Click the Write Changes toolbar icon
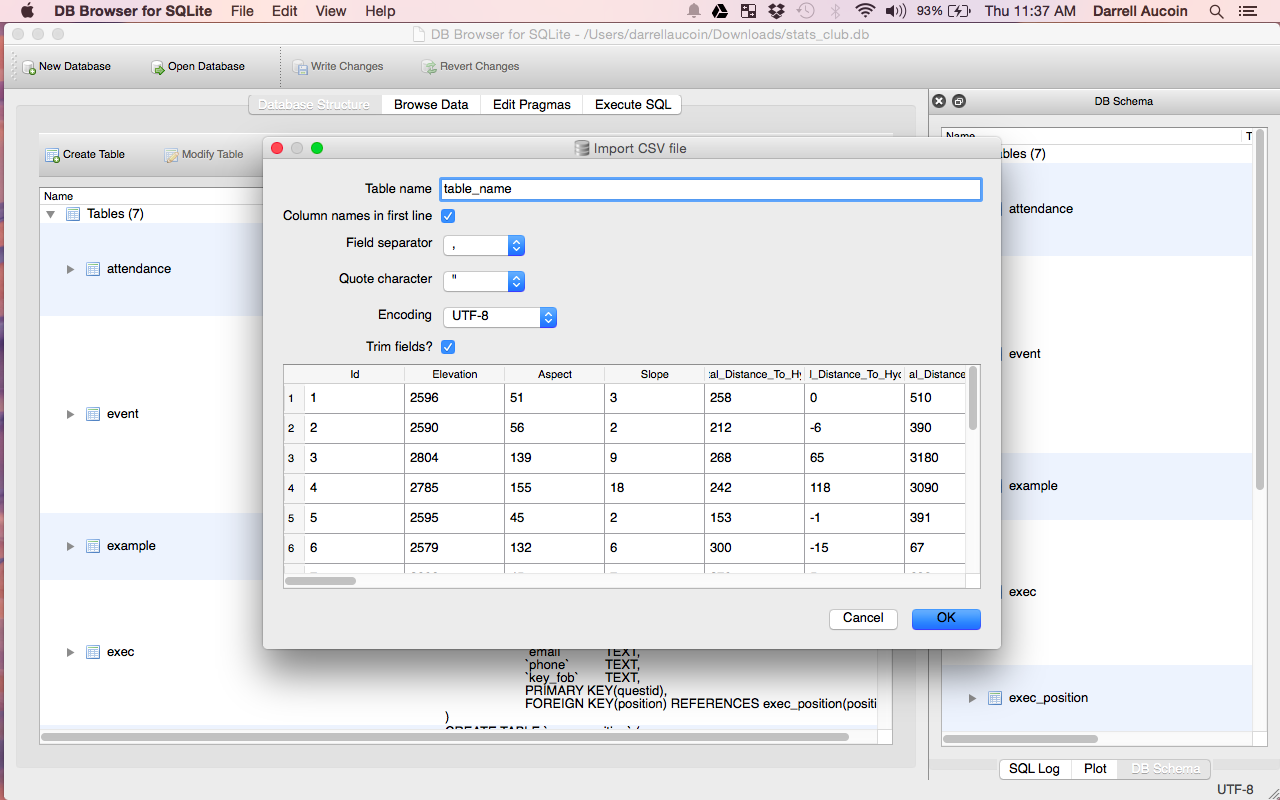Image resolution: width=1280 pixels, height=800 pixels. tap(300, 67)
